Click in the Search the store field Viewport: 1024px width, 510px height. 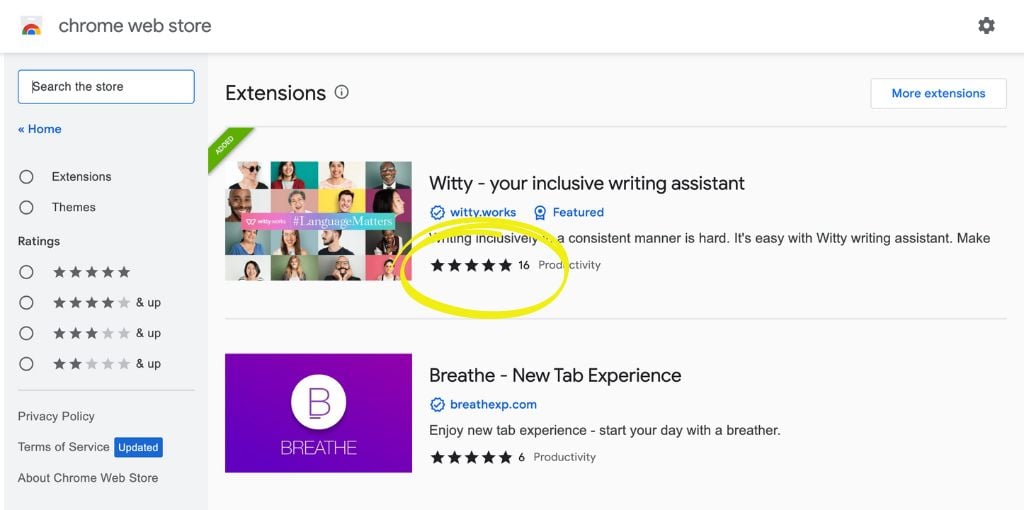(106, 87)
